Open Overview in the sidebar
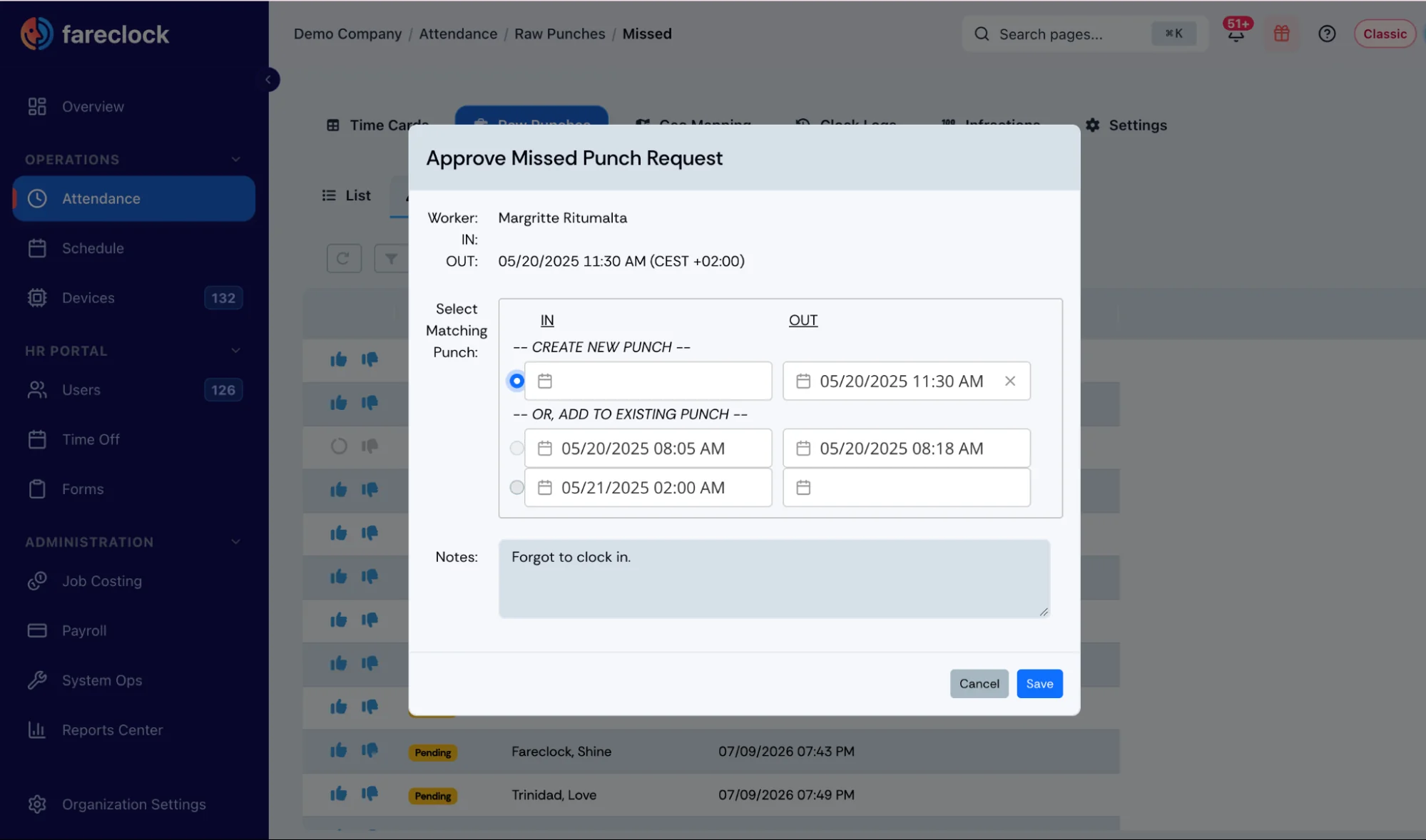Screen dimensions: 1426x840 [134, 106]
